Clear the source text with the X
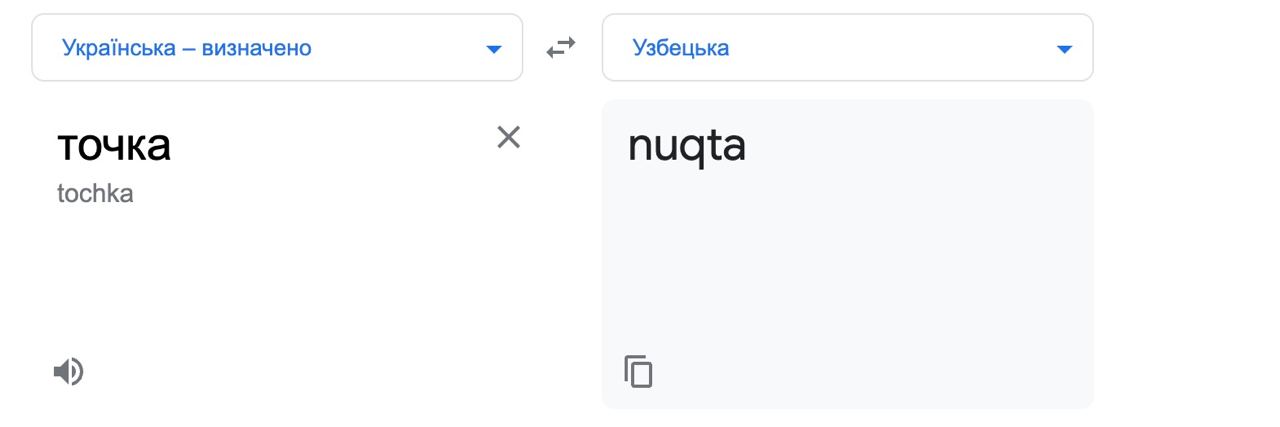The width and height of the screenshot is (1280, 427). click(x=509, y=137)
